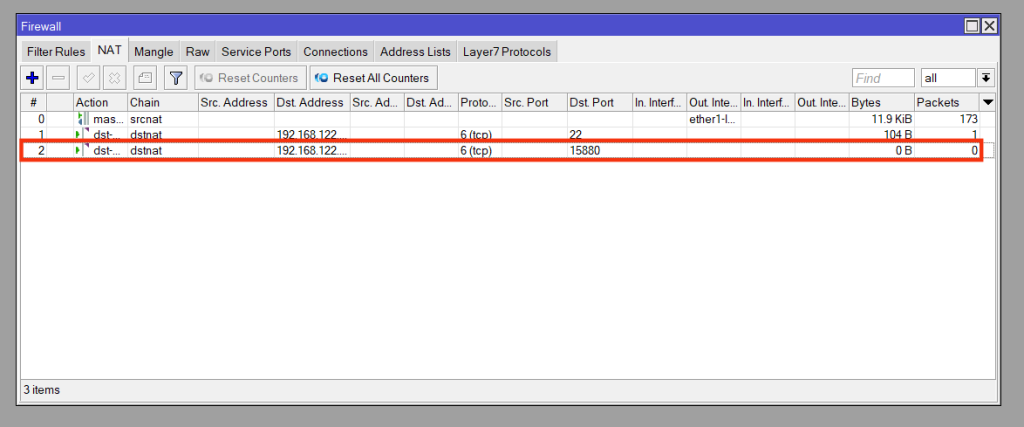
Task: Click the checkmark enable rule icon
Action: click(88, 78)
